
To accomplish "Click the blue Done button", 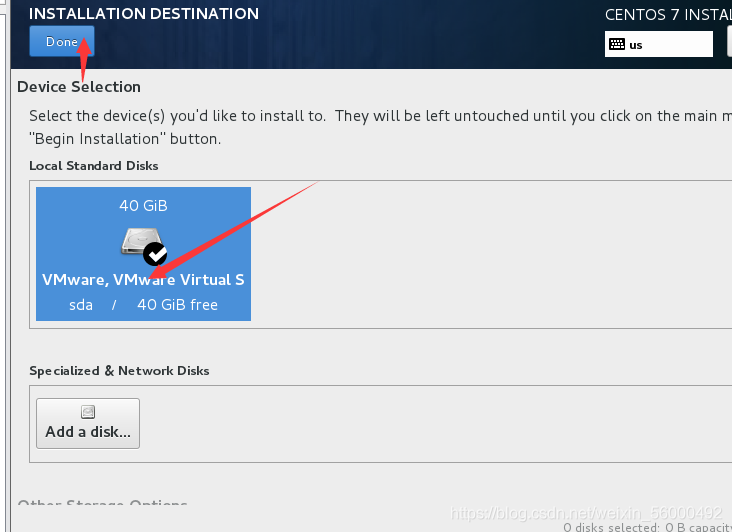I will coord(61,42).
